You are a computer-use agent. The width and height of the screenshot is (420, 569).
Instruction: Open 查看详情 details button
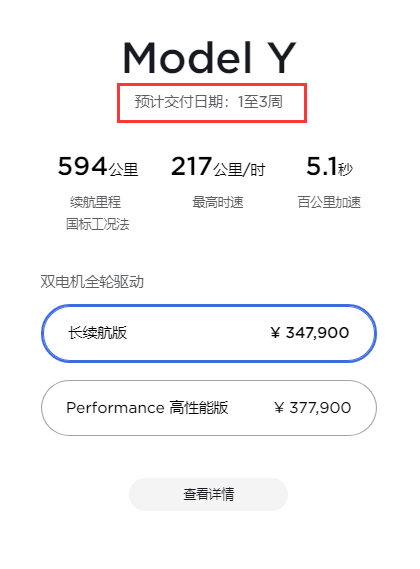pos(208,494)
